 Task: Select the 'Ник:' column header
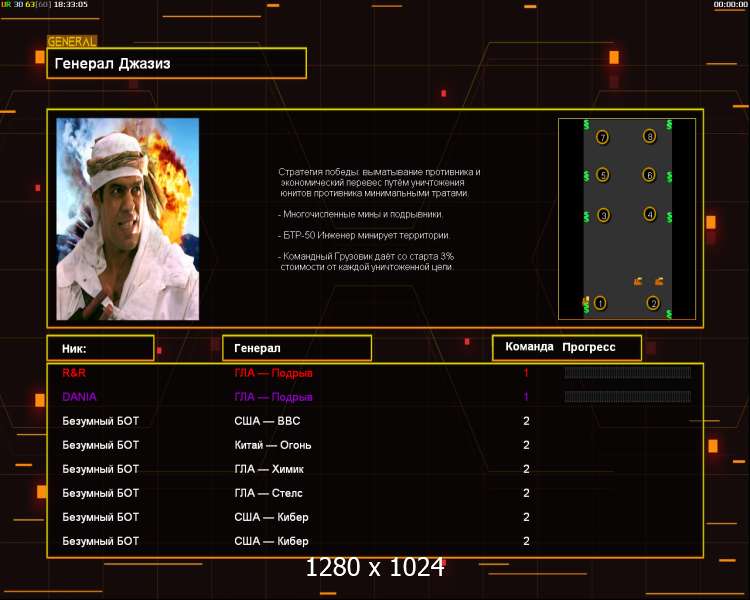click(100, 348)
